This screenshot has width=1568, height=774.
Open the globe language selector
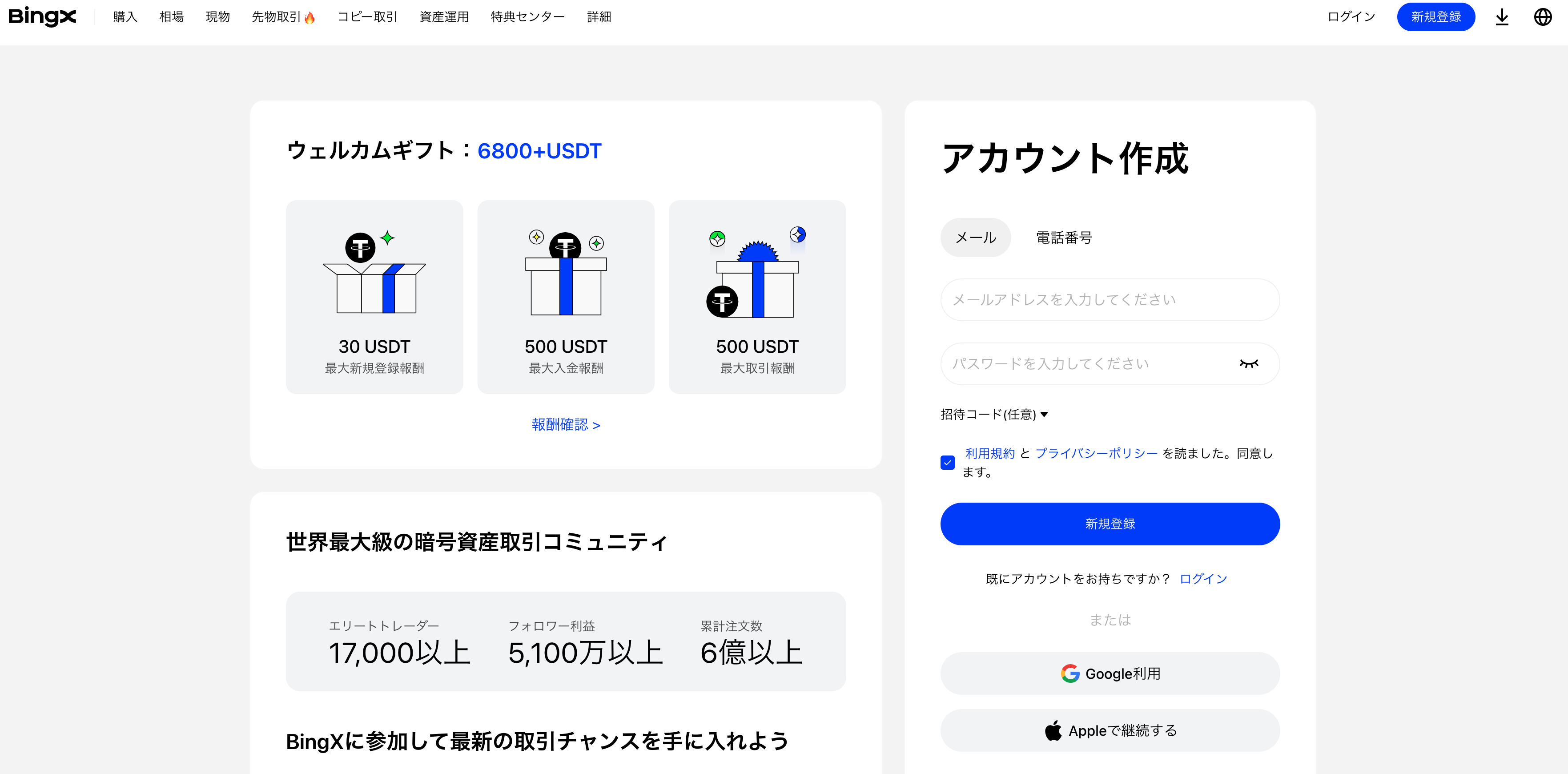[1543, 17]
